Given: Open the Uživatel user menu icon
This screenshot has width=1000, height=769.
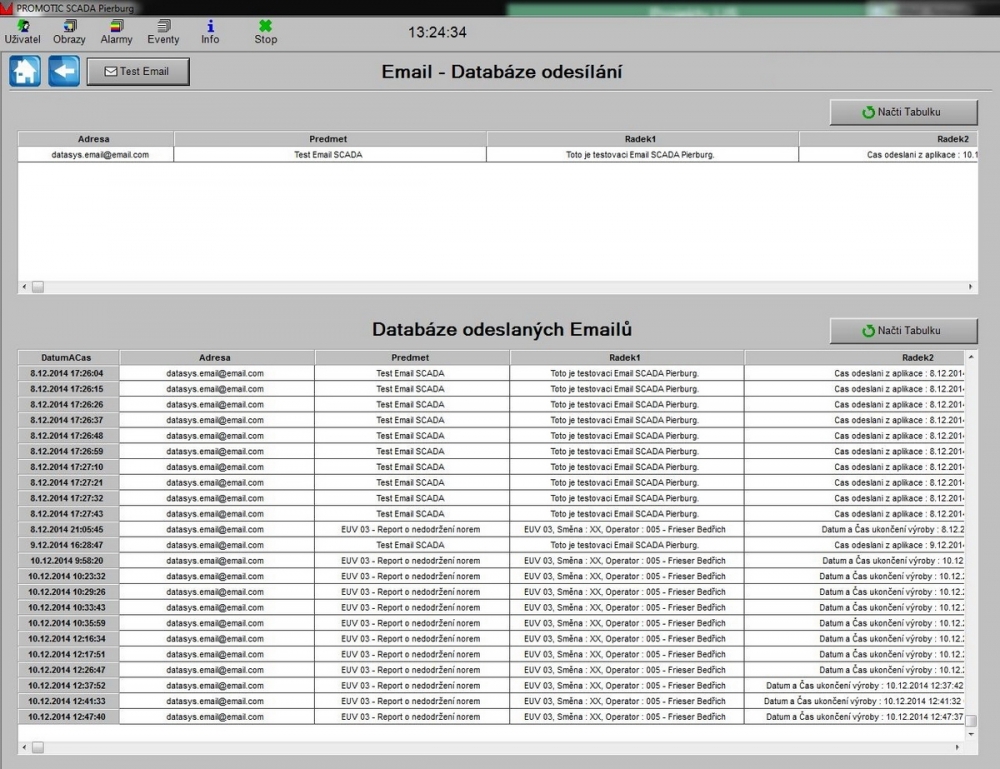Looking at the screenshot, I should pyautogui.click(x=22, y=32).
